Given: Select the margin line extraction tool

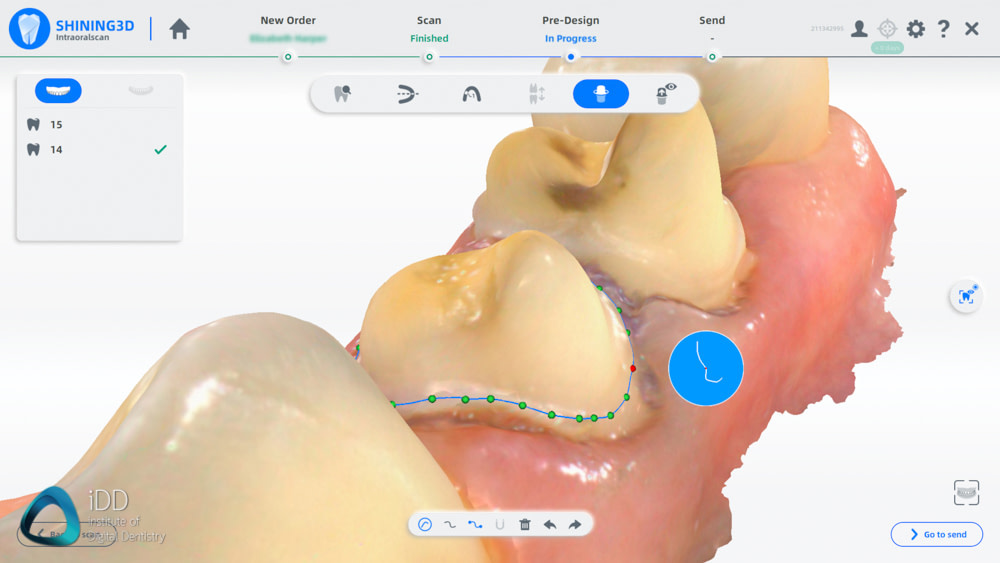Looking at the screenshot, I should (601, 94).
